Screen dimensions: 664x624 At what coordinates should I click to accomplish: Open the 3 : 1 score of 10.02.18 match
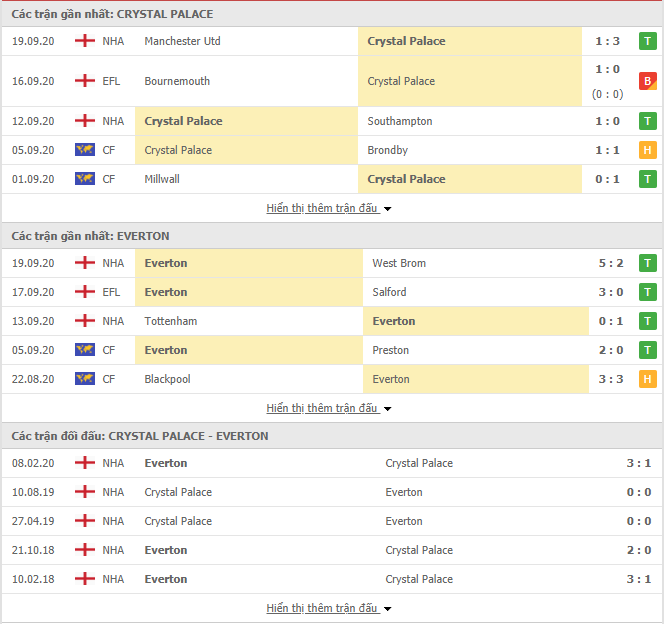click(x=639, y=579)
